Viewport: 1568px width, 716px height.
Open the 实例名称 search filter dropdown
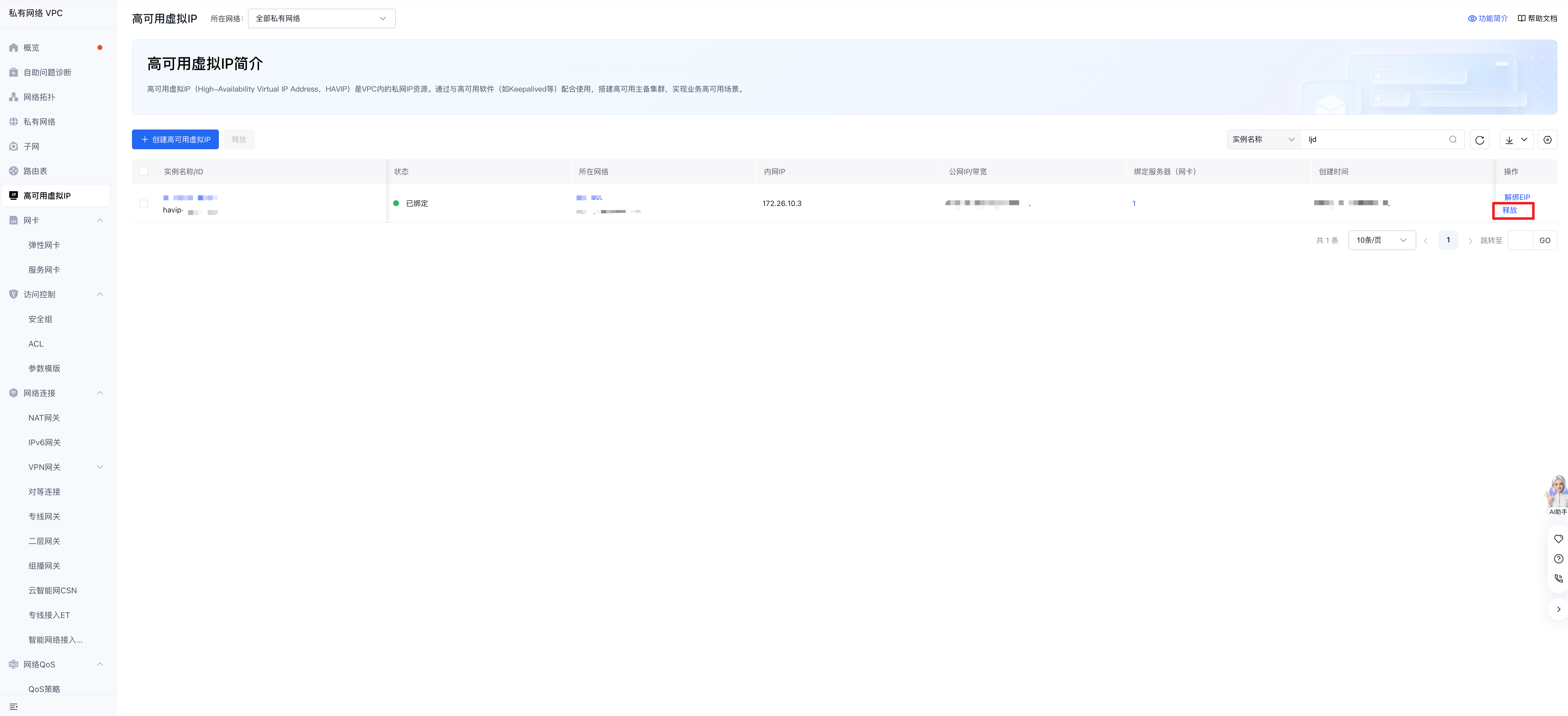(1264, 139)
